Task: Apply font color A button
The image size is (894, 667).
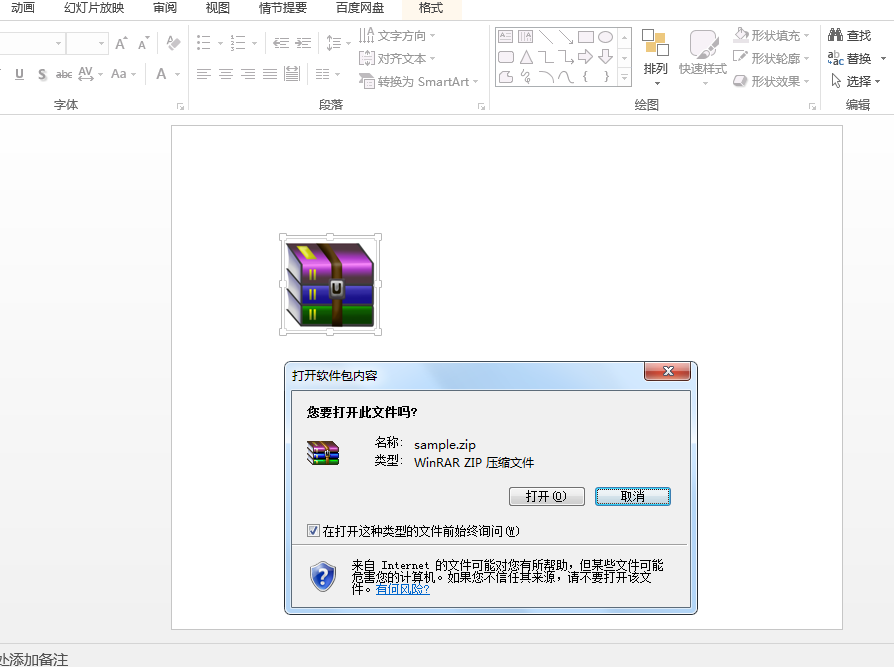Action: [x=161, y=74]
